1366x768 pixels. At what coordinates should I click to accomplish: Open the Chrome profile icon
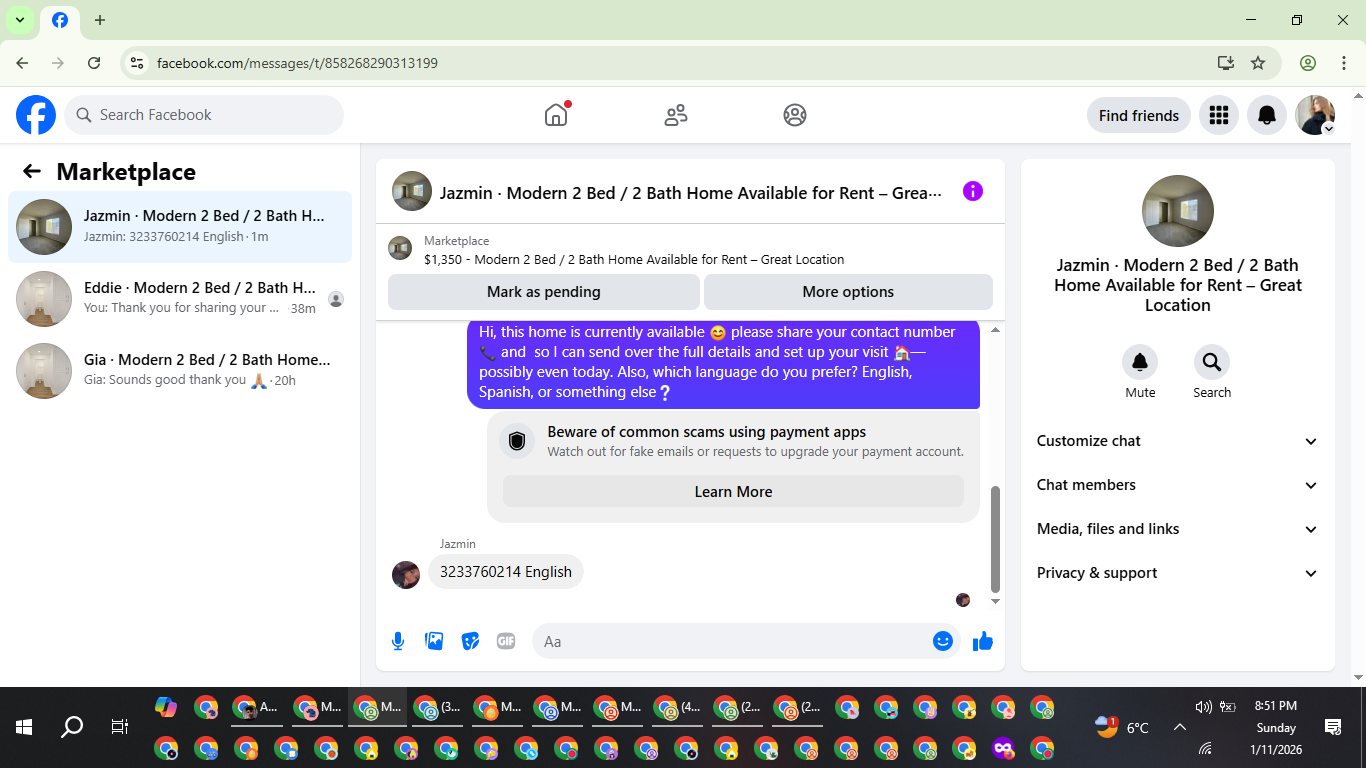[1308, 63]
